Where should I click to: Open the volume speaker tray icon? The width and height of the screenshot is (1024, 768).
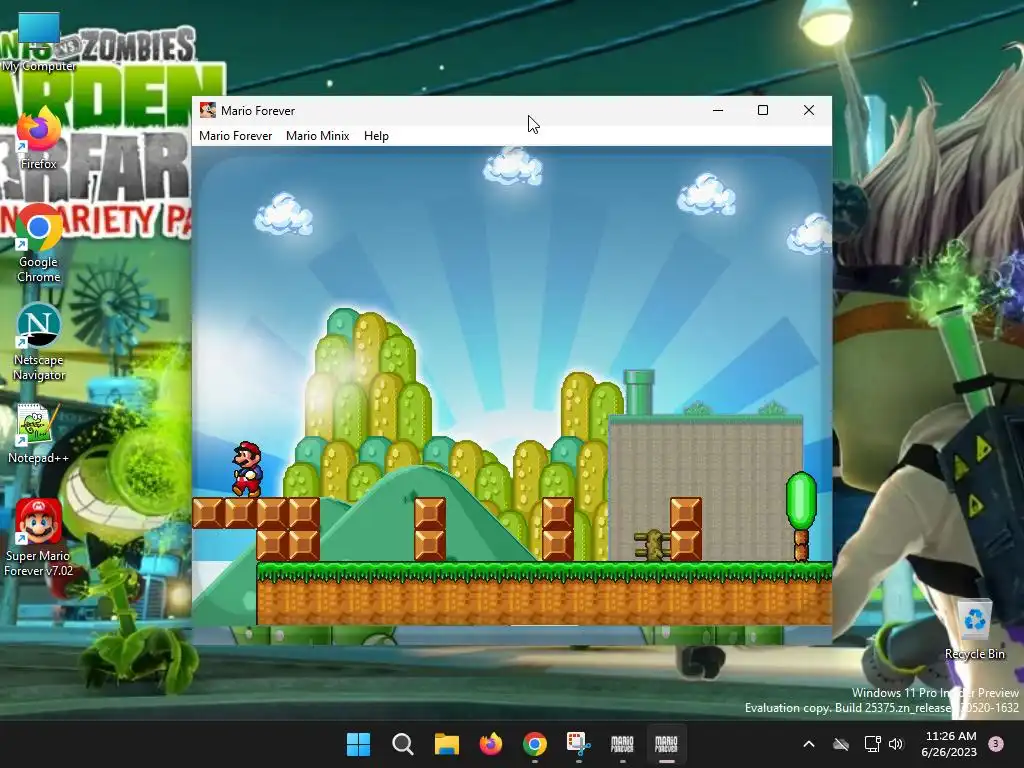pos(896,744)
